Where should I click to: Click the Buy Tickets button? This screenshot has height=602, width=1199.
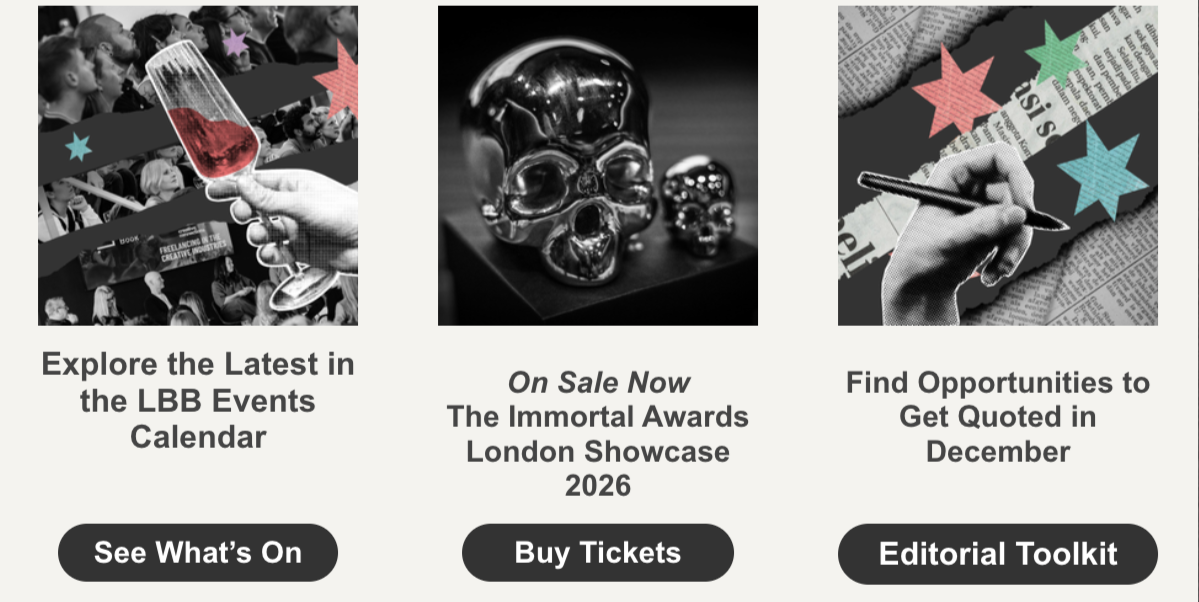pyautogui.click(x=597, y=552)
